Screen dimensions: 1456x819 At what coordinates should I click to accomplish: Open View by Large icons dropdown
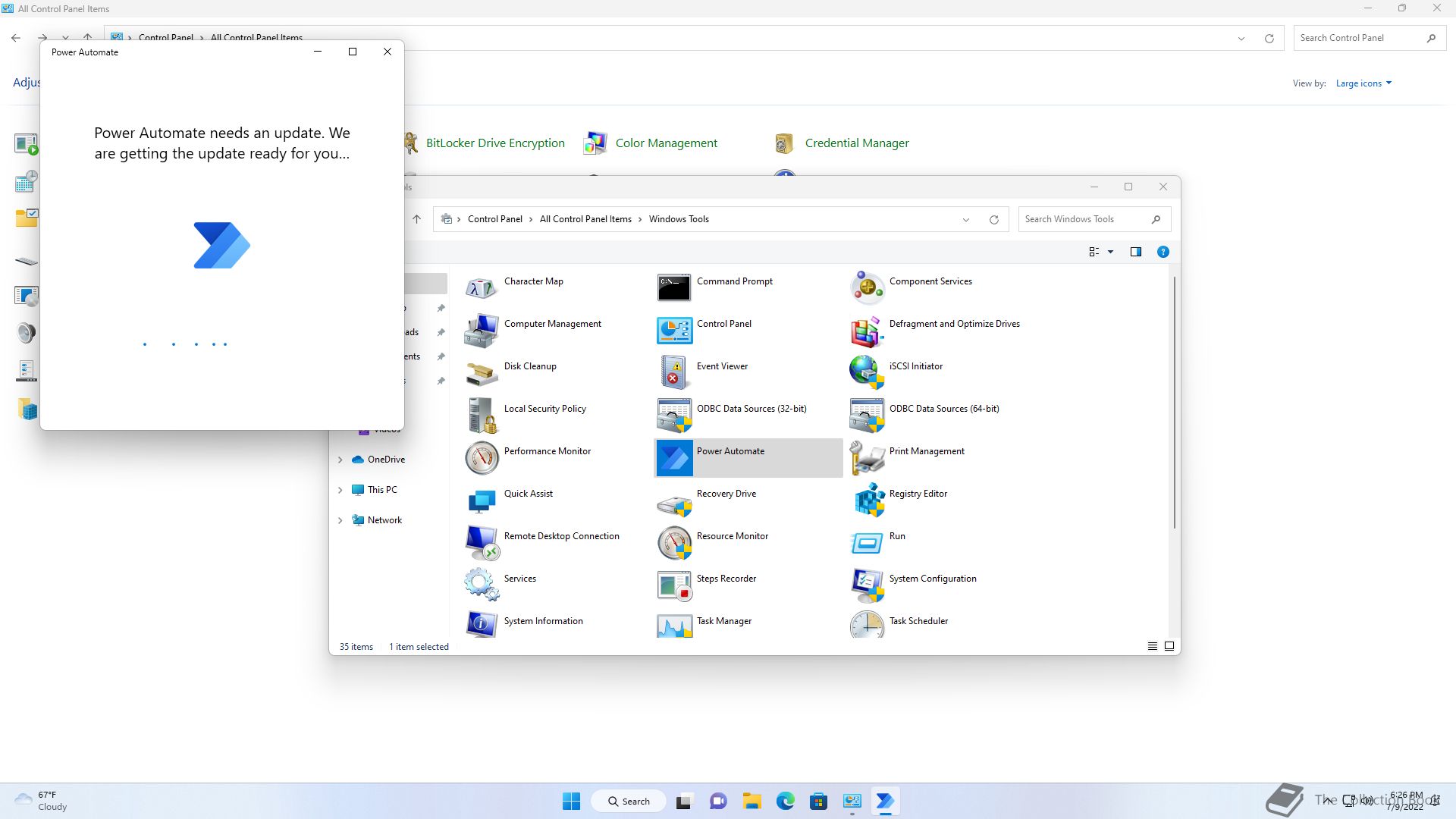click(x=1363, y=83)
